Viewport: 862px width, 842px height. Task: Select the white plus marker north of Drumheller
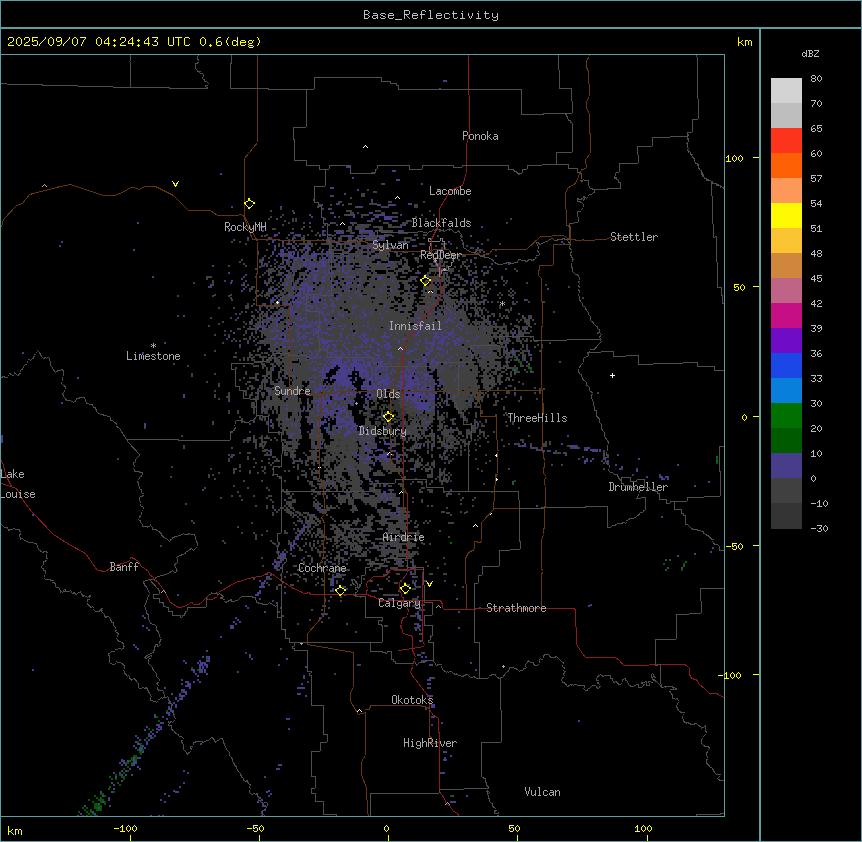[612, 375]
